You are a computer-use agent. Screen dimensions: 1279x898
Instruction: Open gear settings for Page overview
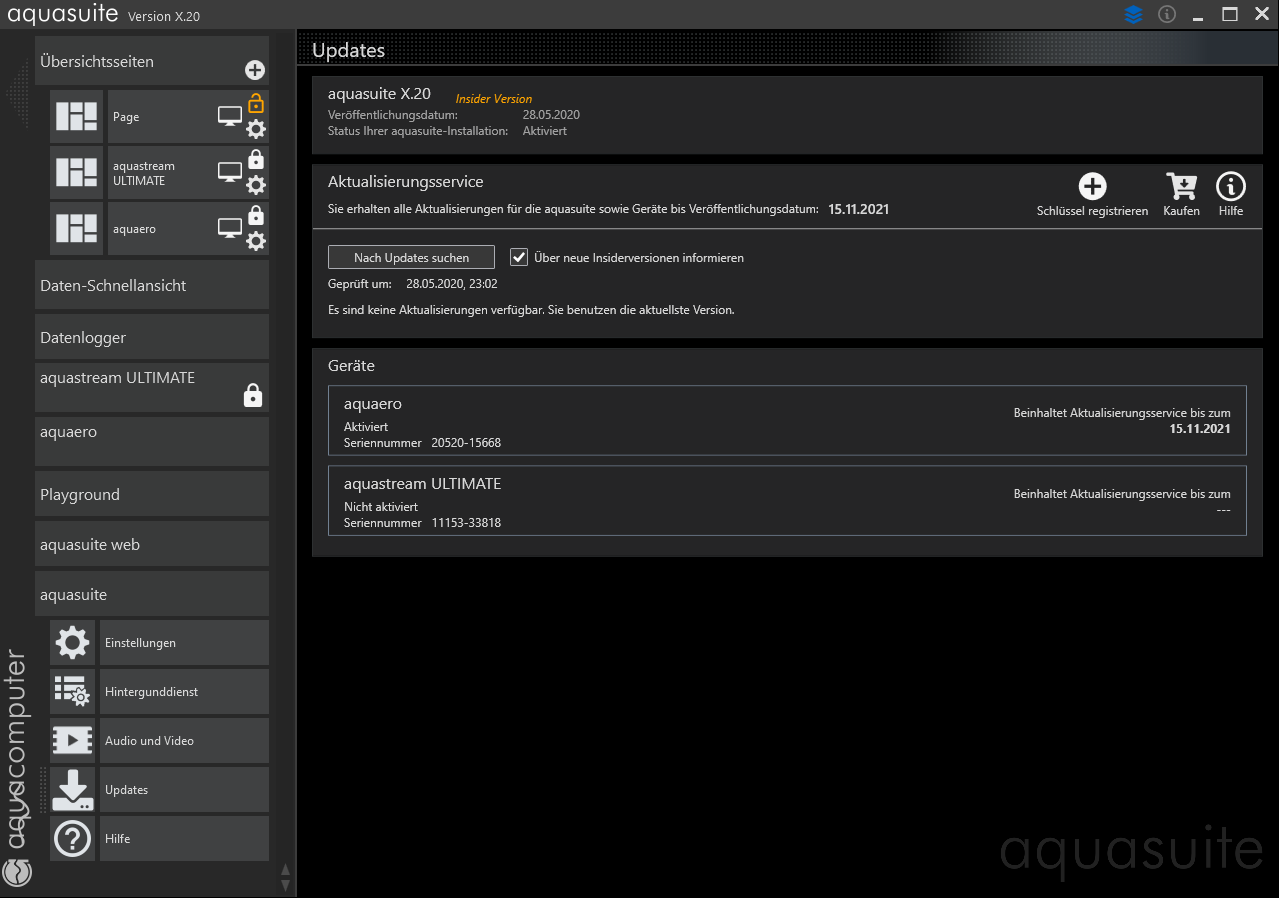(x=256, y=129)
